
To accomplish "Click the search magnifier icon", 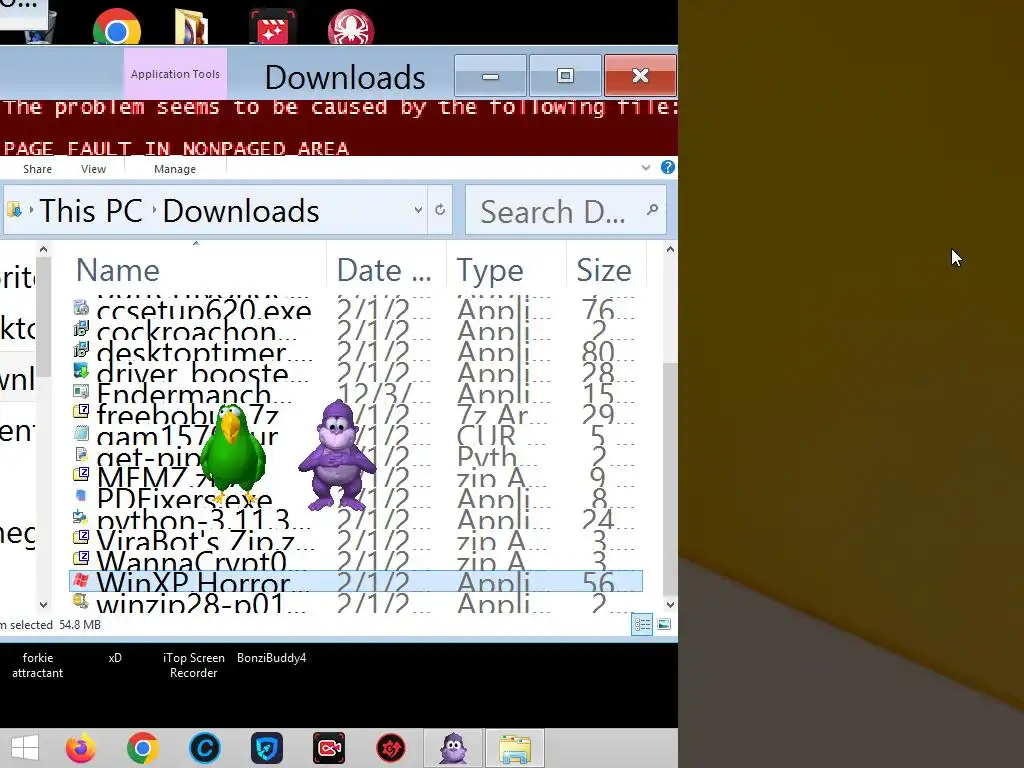I will pos(652,210).
